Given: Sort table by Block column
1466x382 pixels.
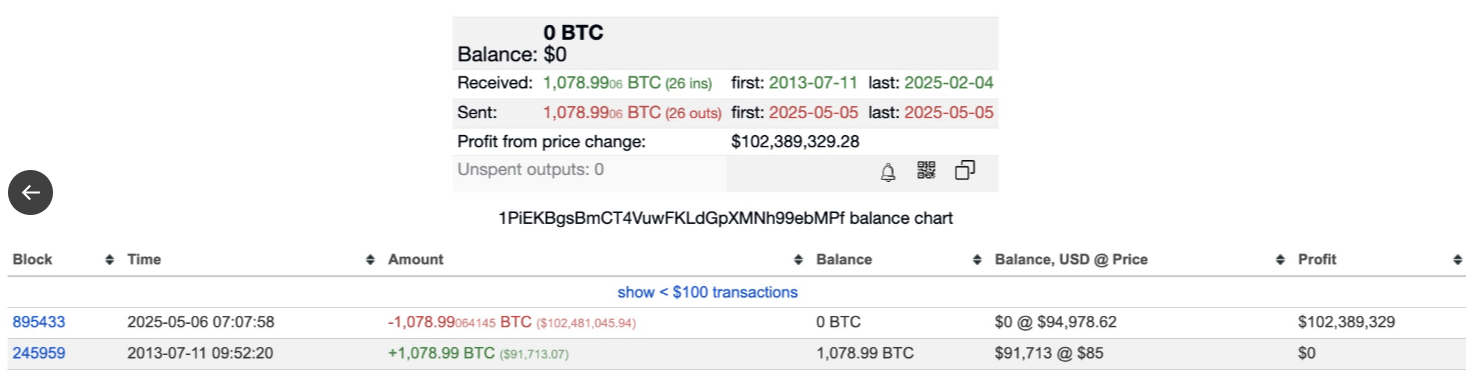Looking at the screenshot, I should coord(33,259).
